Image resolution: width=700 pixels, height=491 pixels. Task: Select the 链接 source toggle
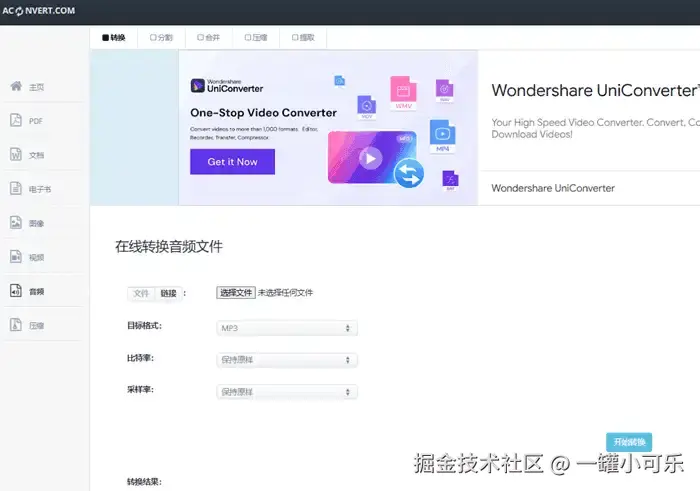pos(168,293)
